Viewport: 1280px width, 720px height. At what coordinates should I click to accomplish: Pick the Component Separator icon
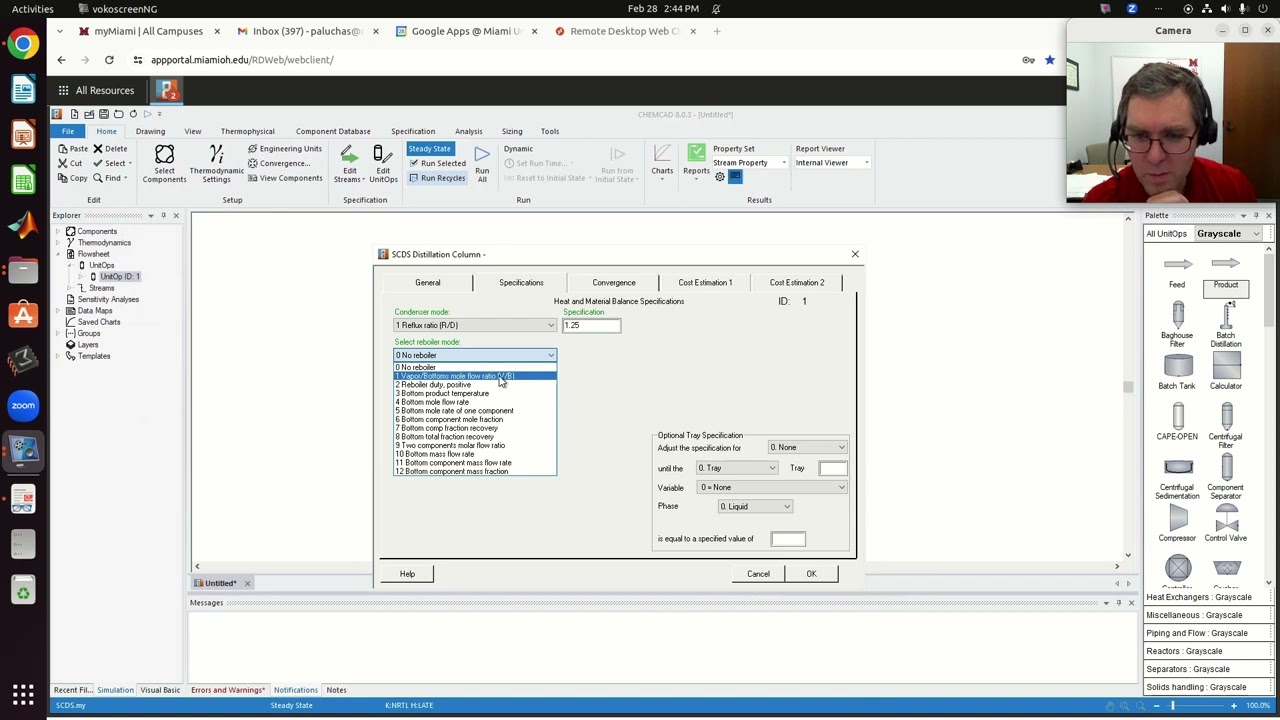pyautogui.click(x=1226, y=467)
